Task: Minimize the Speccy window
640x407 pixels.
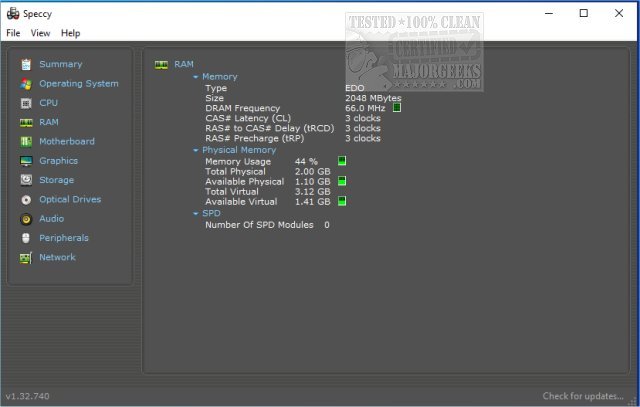Action: click(549, 13)
